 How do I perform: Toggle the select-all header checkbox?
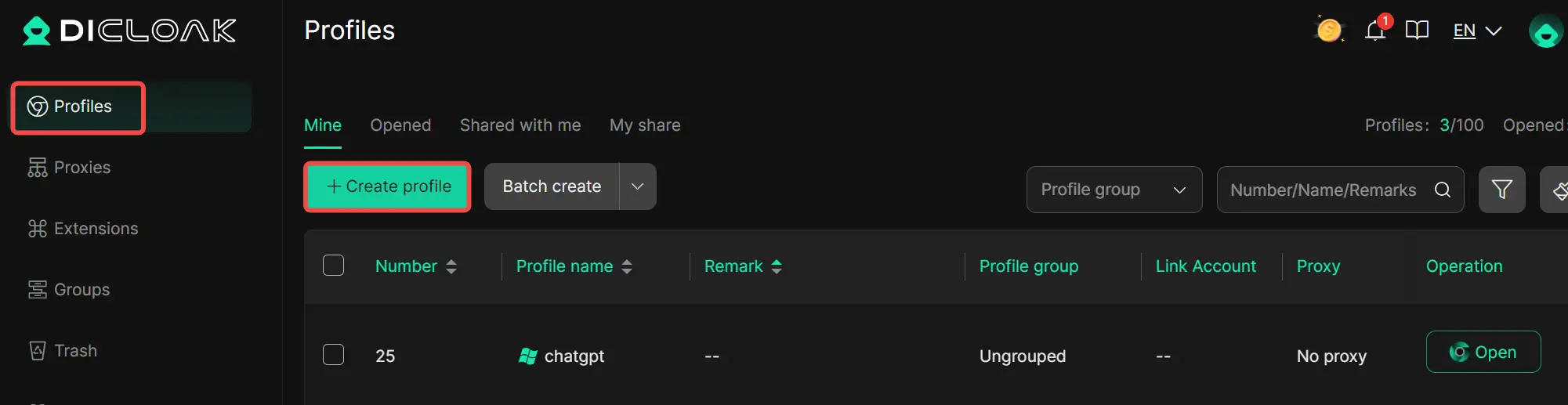coord(334,266)
